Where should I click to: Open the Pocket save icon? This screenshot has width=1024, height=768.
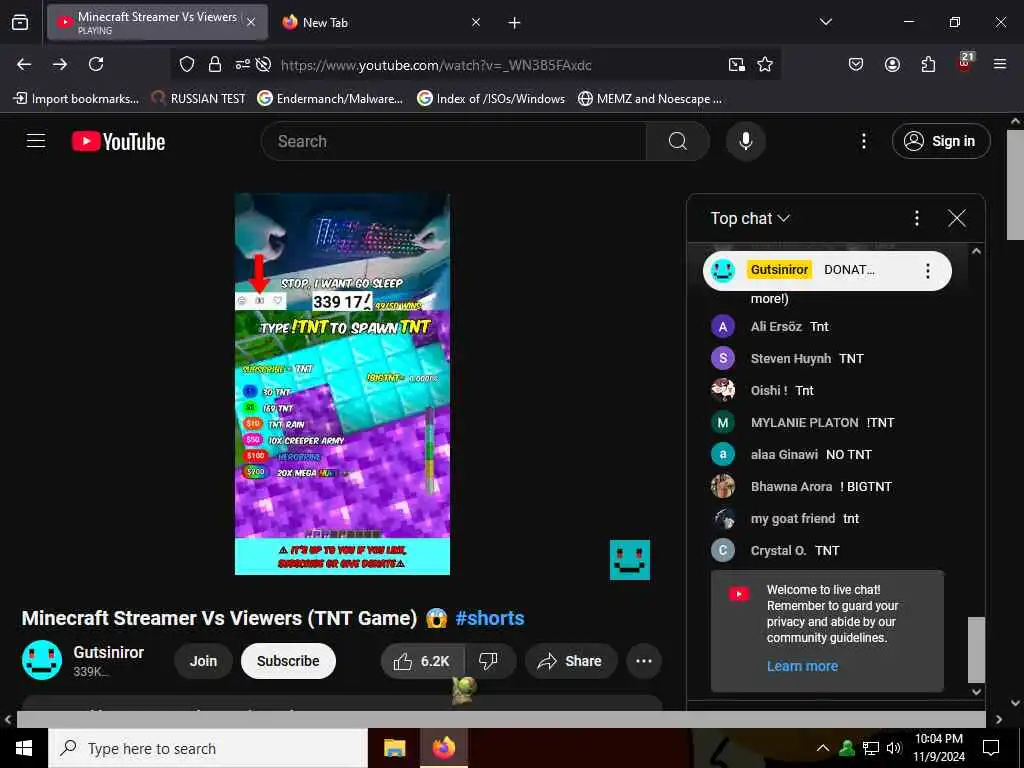point(856,64)
